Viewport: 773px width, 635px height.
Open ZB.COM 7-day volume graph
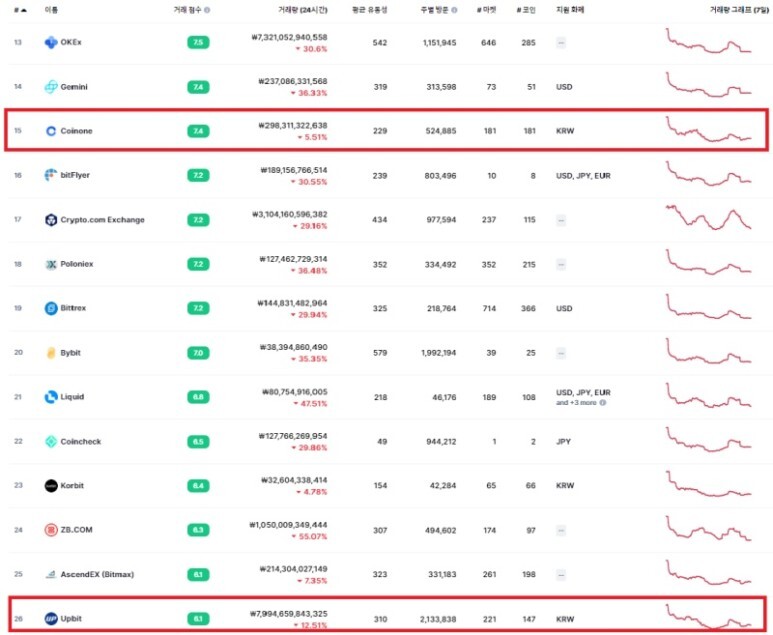point(708,528)
